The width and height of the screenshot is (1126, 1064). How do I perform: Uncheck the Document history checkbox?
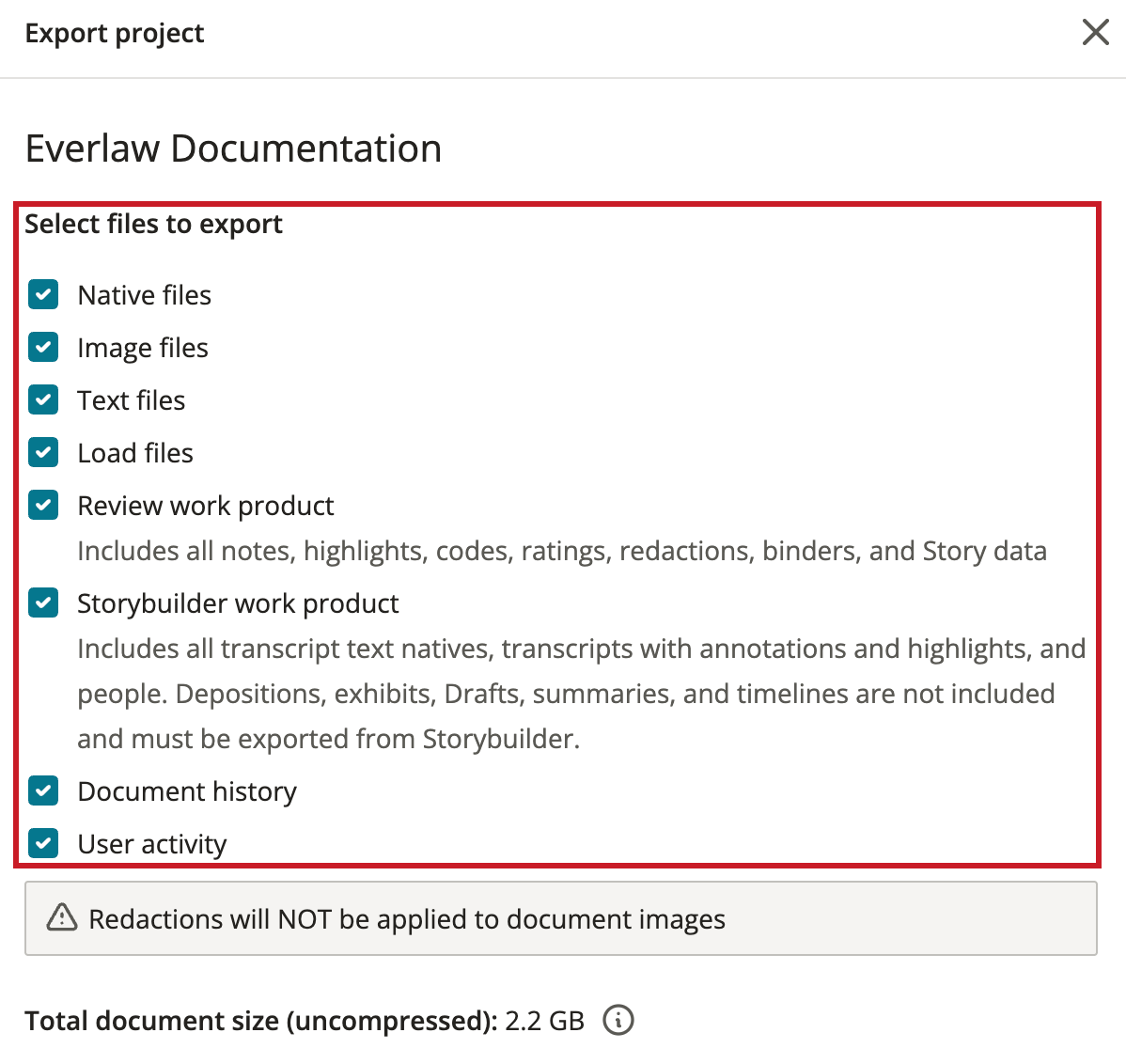click(x=43, y=791)
